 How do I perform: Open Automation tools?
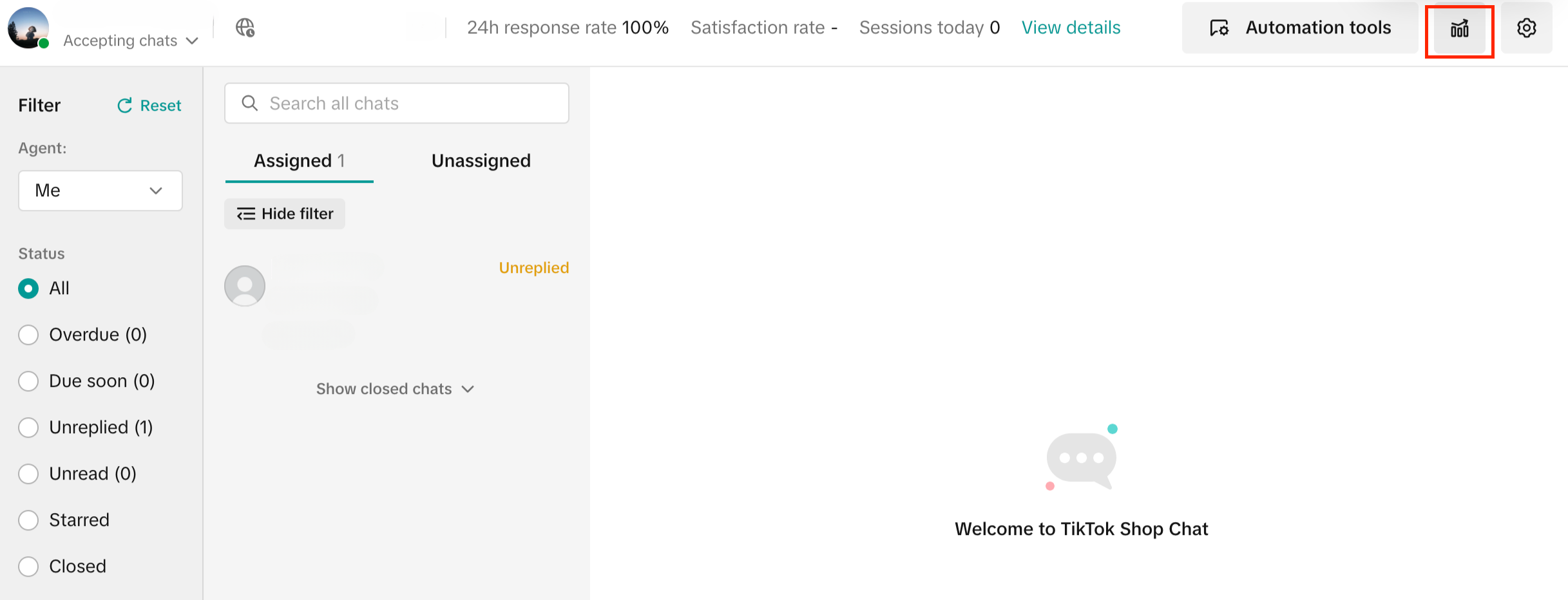(x=1300, y=28)
